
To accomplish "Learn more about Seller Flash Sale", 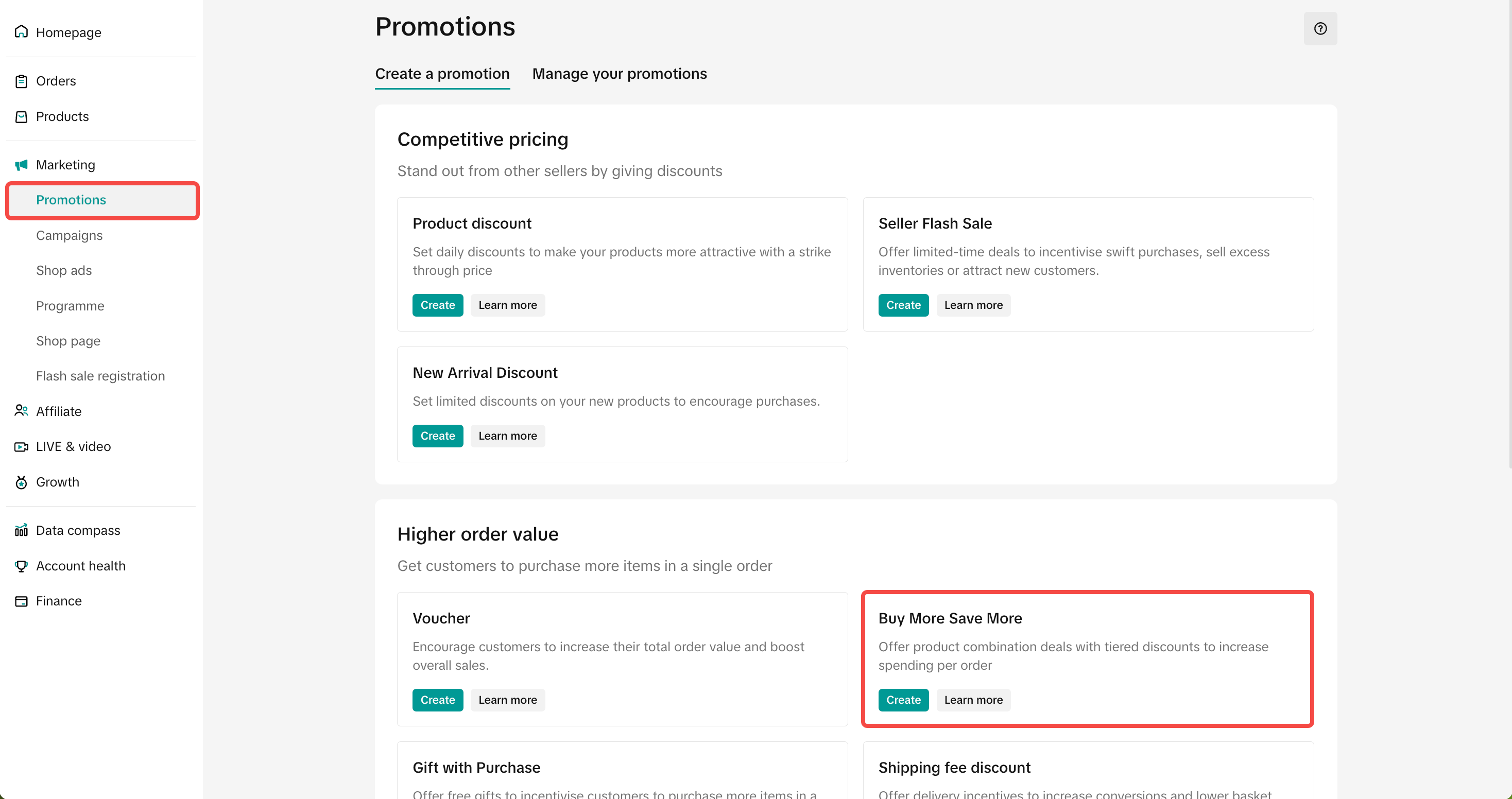I will (973, 305).
